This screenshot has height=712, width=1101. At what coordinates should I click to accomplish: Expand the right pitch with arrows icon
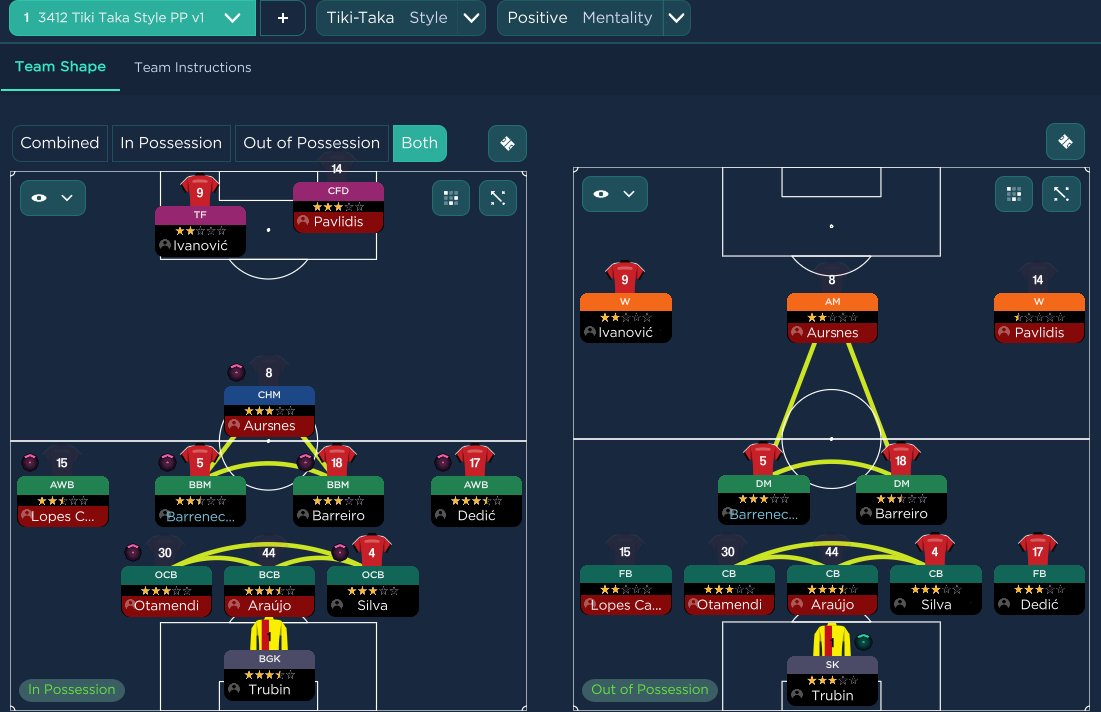pyautogui.click(x=1061, y=194)
